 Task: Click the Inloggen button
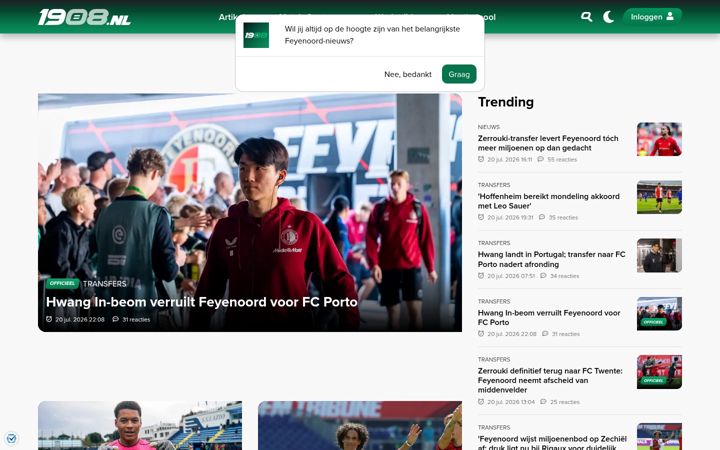point(652,17)
